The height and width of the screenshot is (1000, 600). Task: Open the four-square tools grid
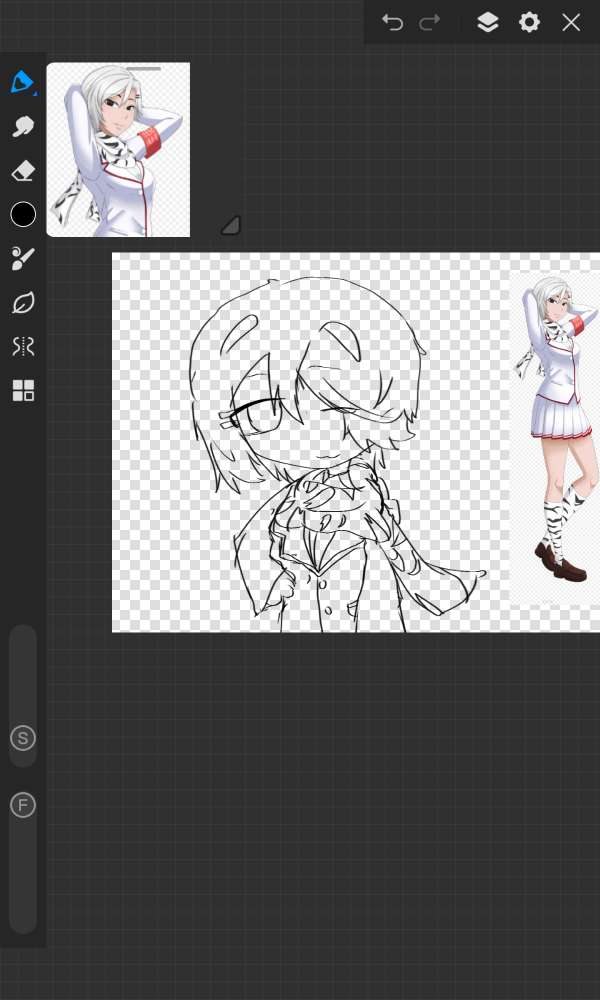[23, 390]
